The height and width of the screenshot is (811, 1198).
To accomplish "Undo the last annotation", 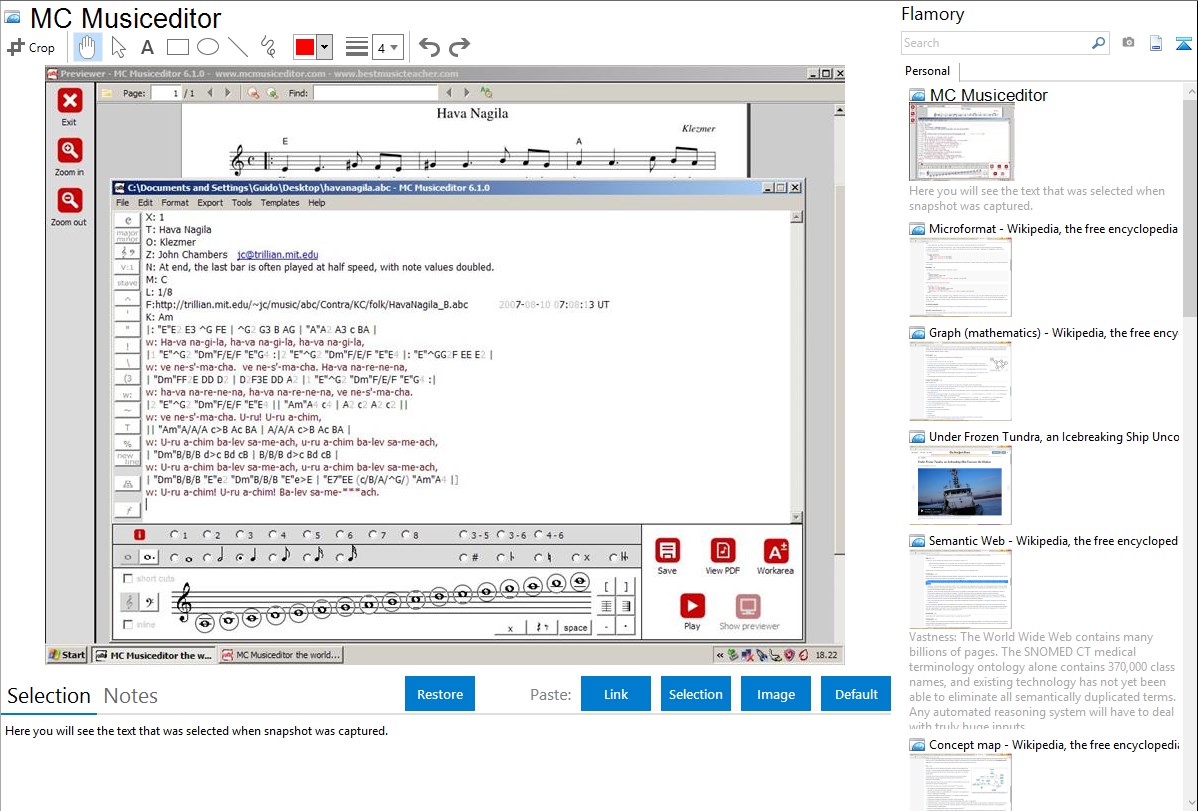I will pos(429,47).
